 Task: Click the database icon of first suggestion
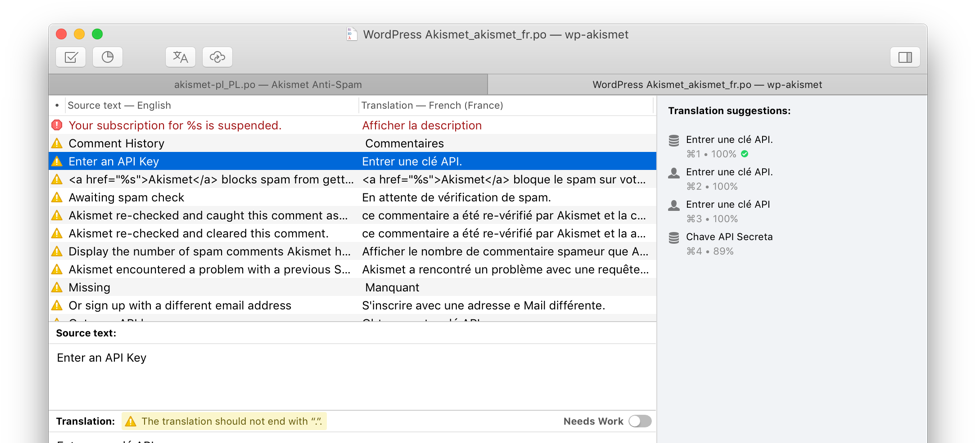[673, 141]
